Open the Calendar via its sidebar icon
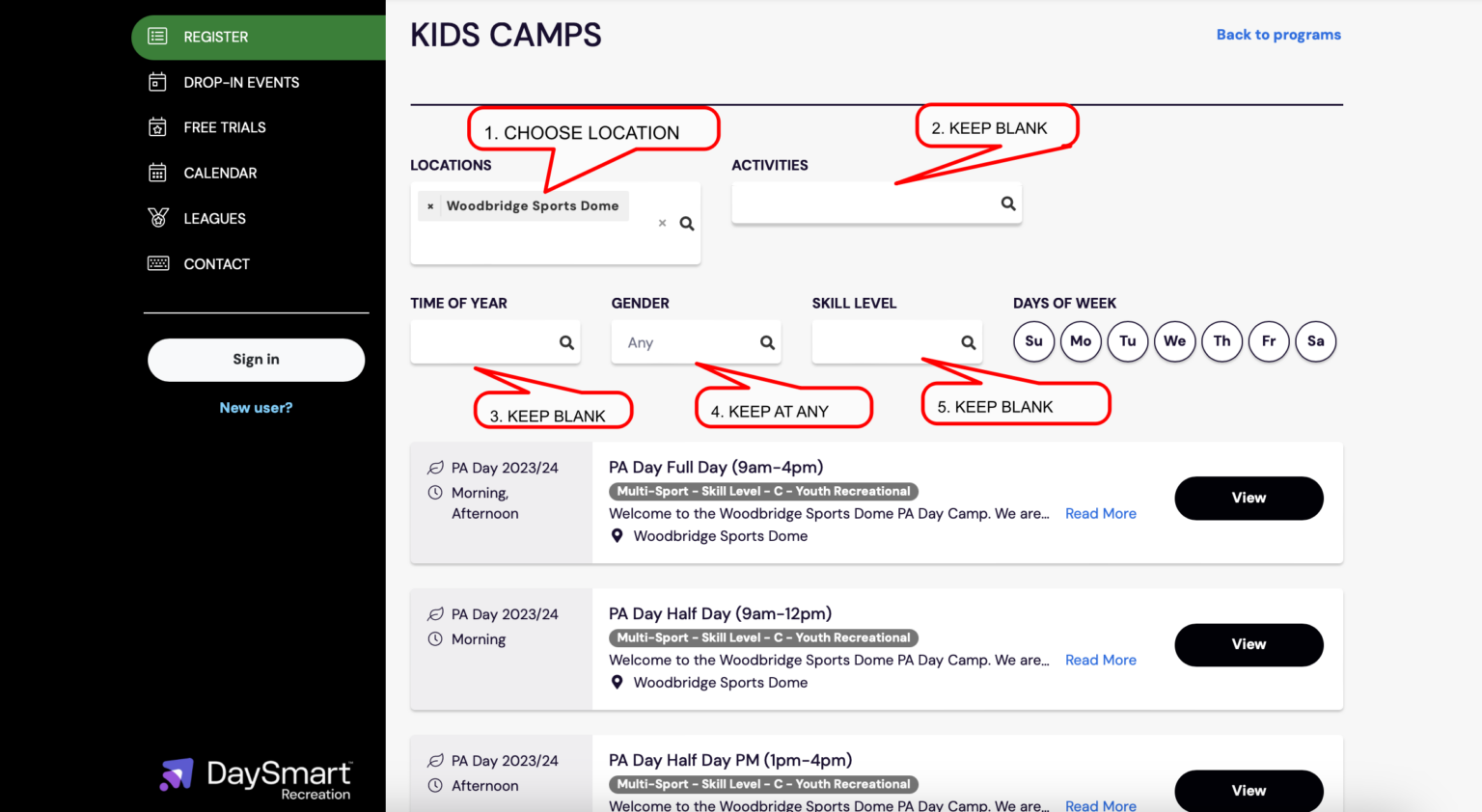1482x812 pixels. (156, 172)
